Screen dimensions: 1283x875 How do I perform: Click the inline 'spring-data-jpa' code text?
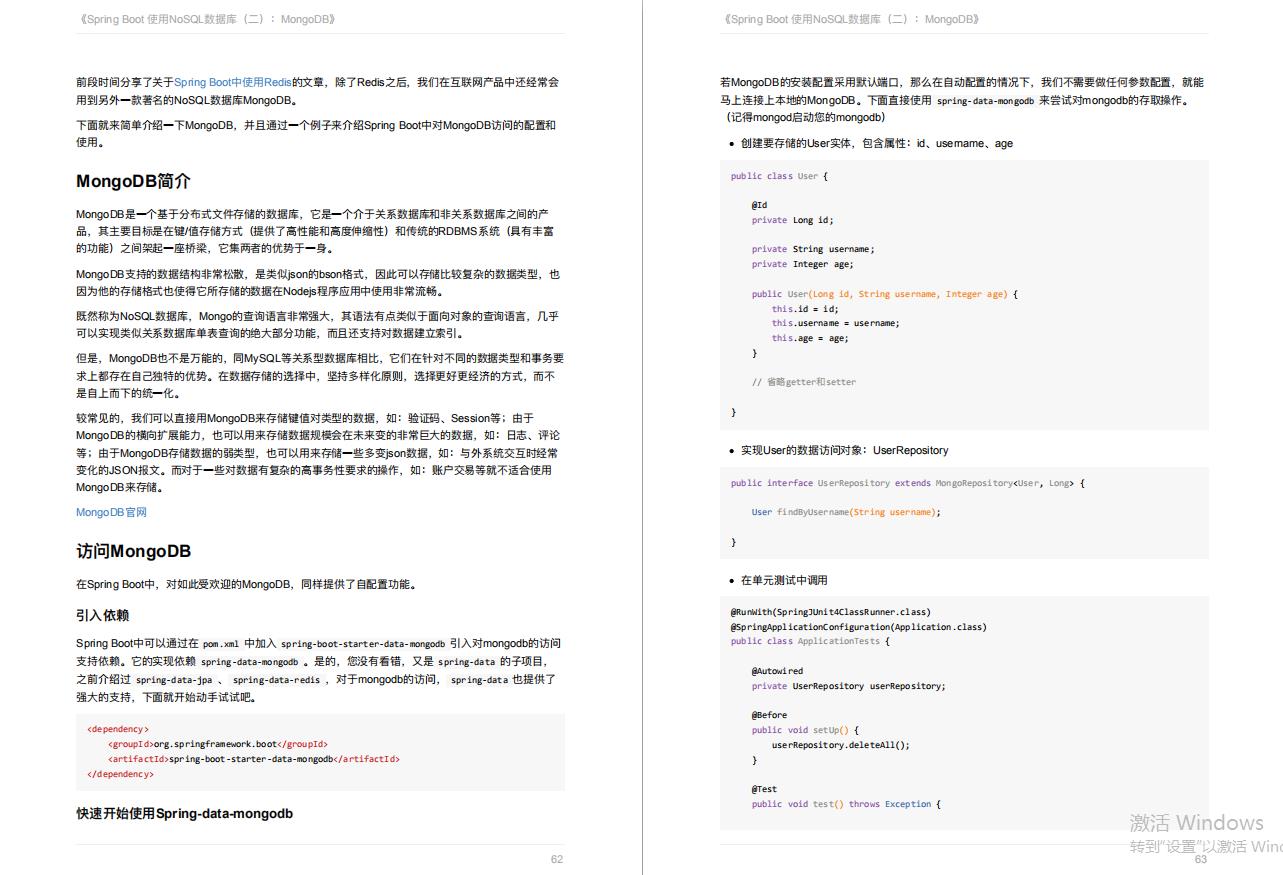(172, 679)
